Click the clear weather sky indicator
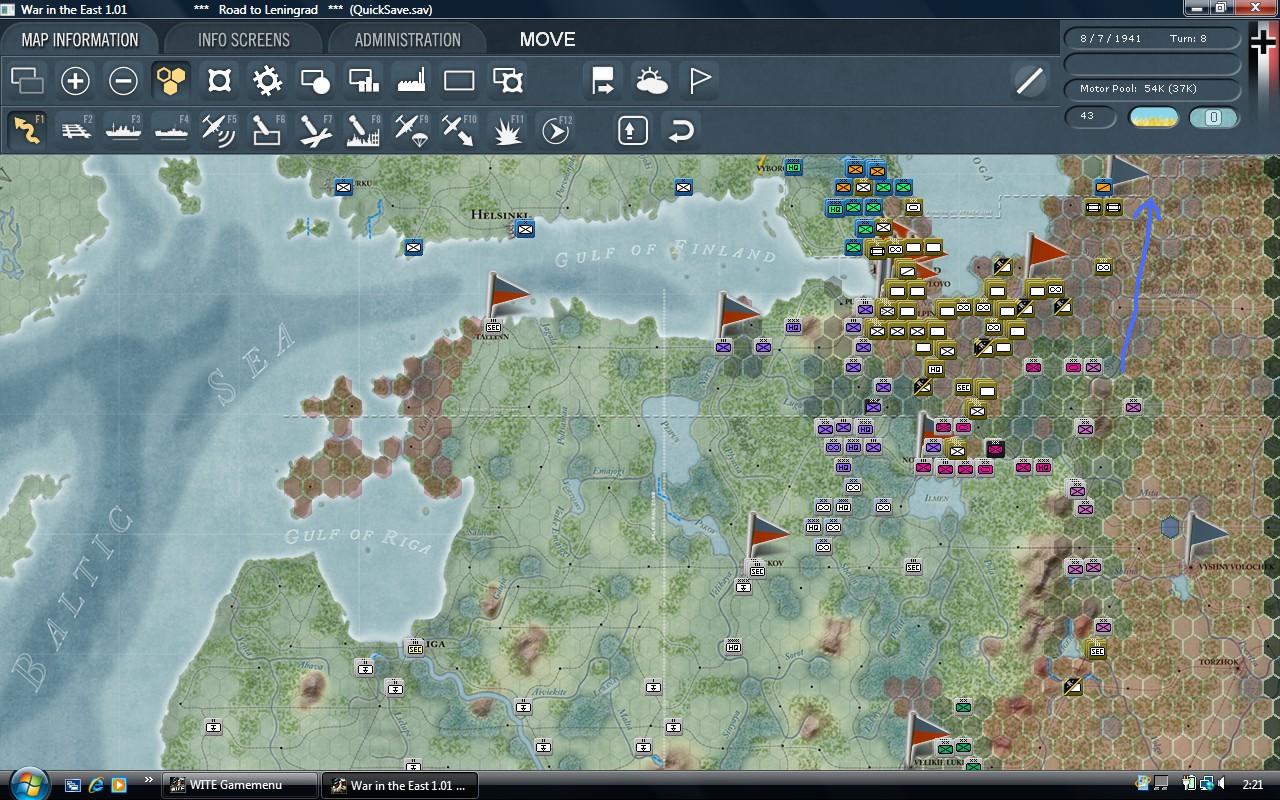Viewport: 1280px width, 800px height. coord(1153,117)
